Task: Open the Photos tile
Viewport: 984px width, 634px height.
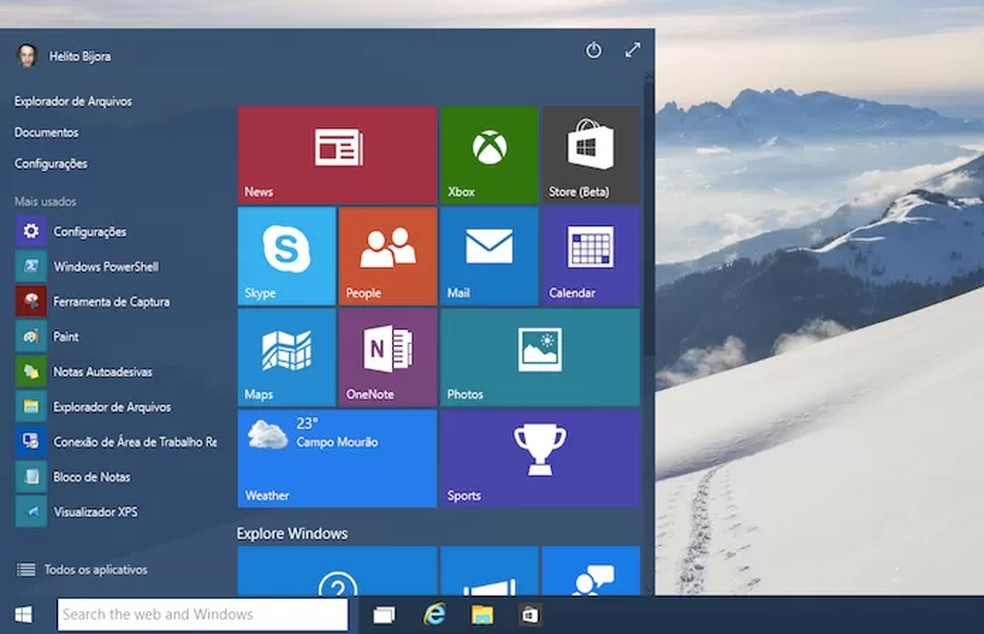Action: tap(540, 357)
